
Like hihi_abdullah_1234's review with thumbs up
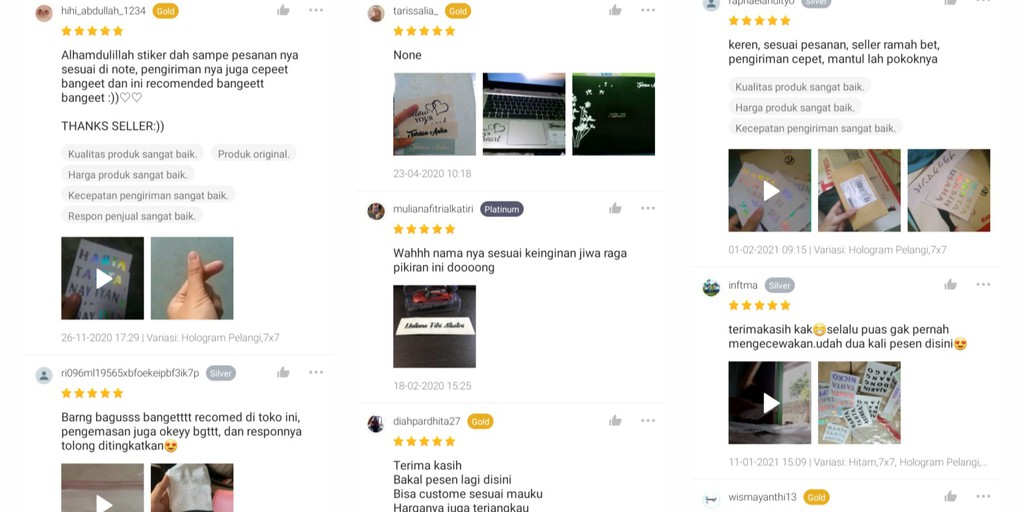coord(283,10)
